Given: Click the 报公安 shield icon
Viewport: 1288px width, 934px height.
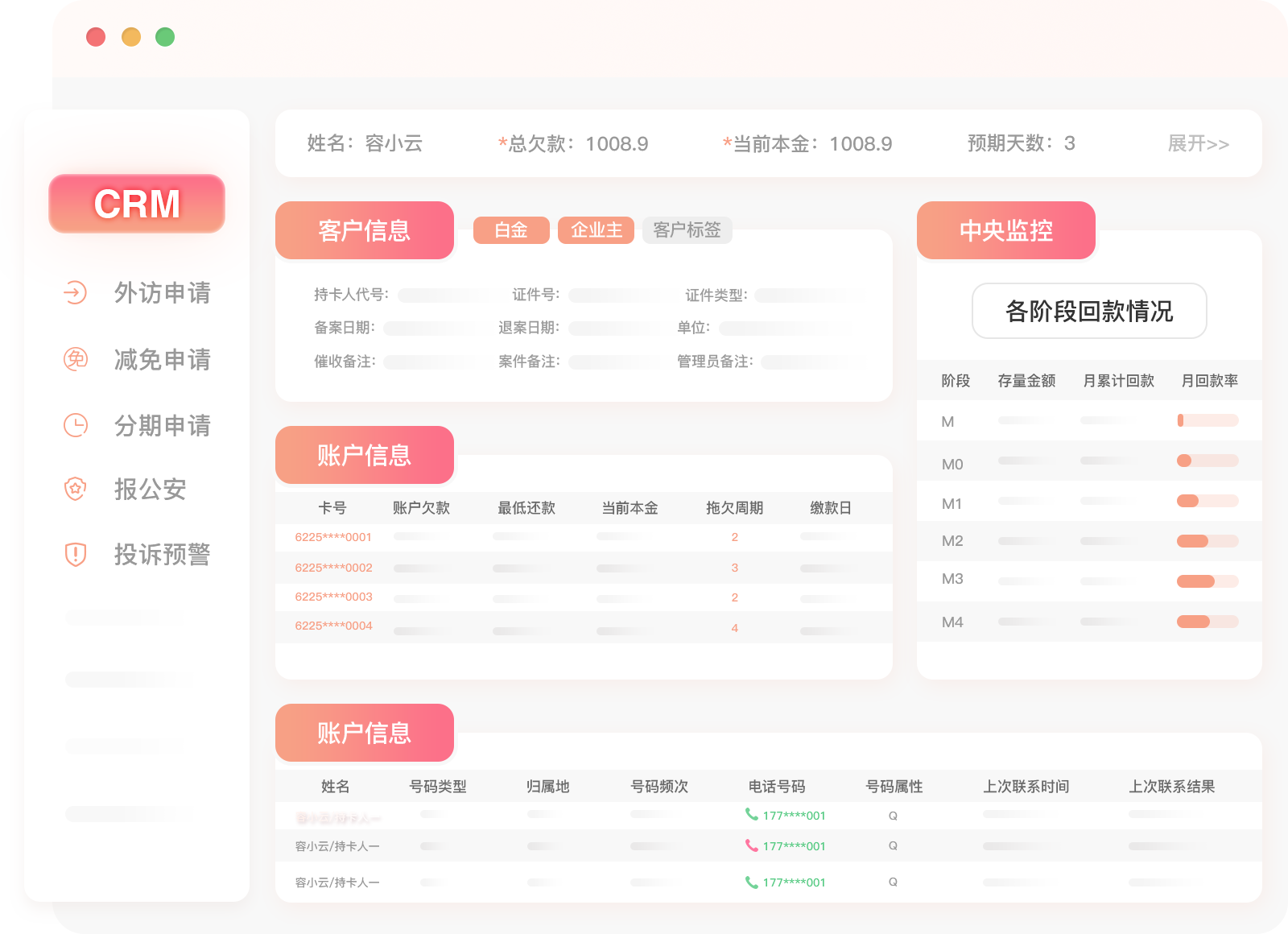Looking at the screenshot, I should pyautogui.click(x=75, y=489).
